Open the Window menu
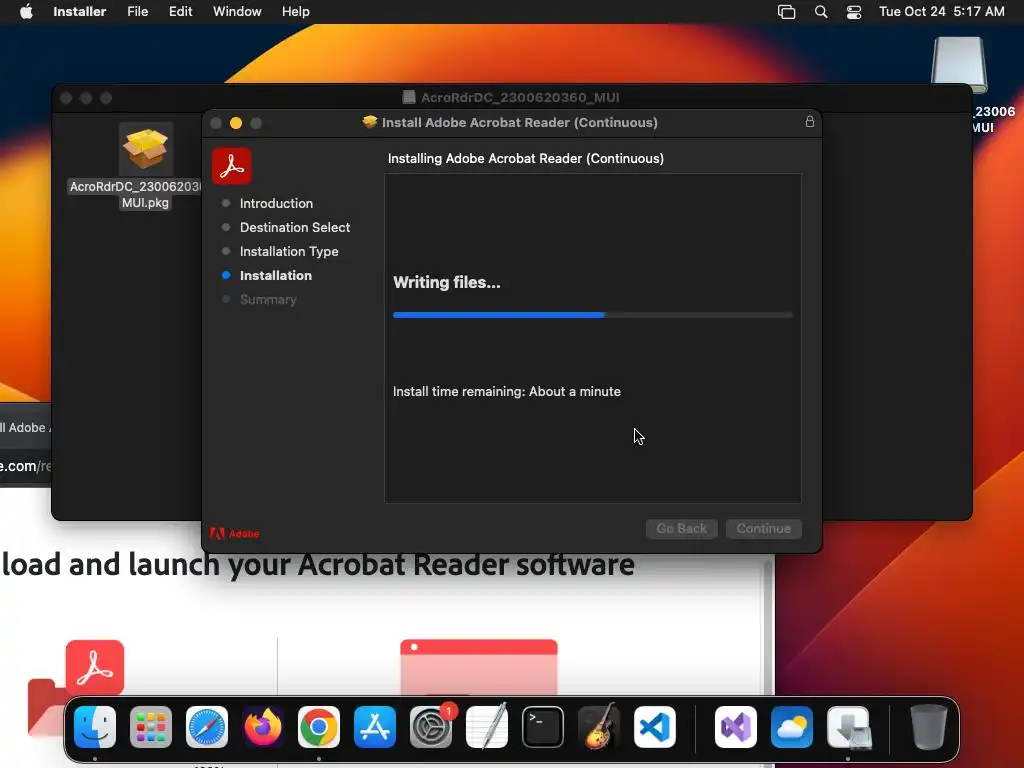Viewport: 1024px width, 768px height. point(237,11)
